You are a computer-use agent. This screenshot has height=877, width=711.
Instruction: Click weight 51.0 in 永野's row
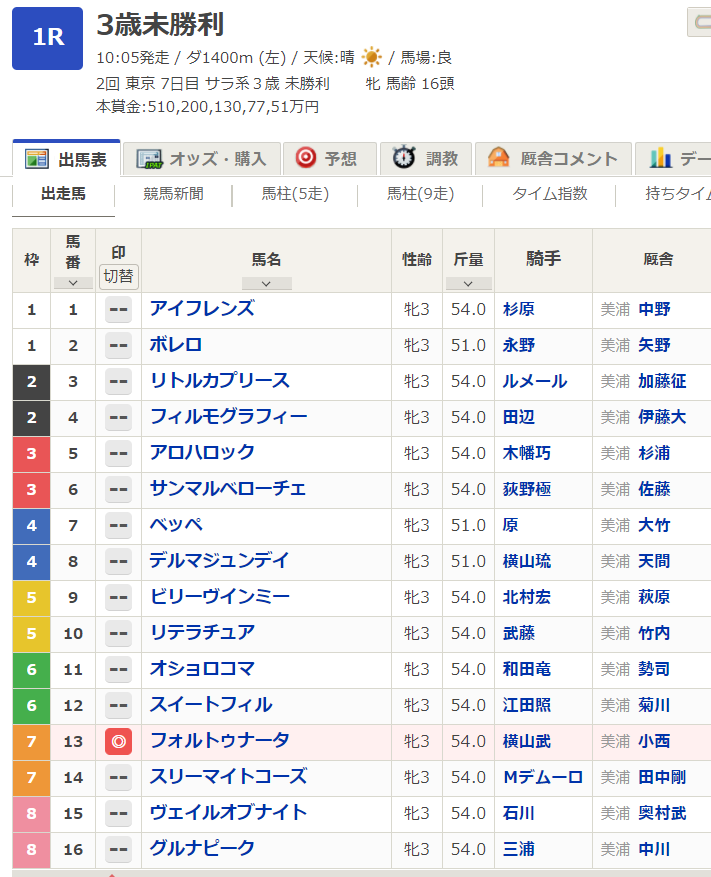tap(468, 346)
